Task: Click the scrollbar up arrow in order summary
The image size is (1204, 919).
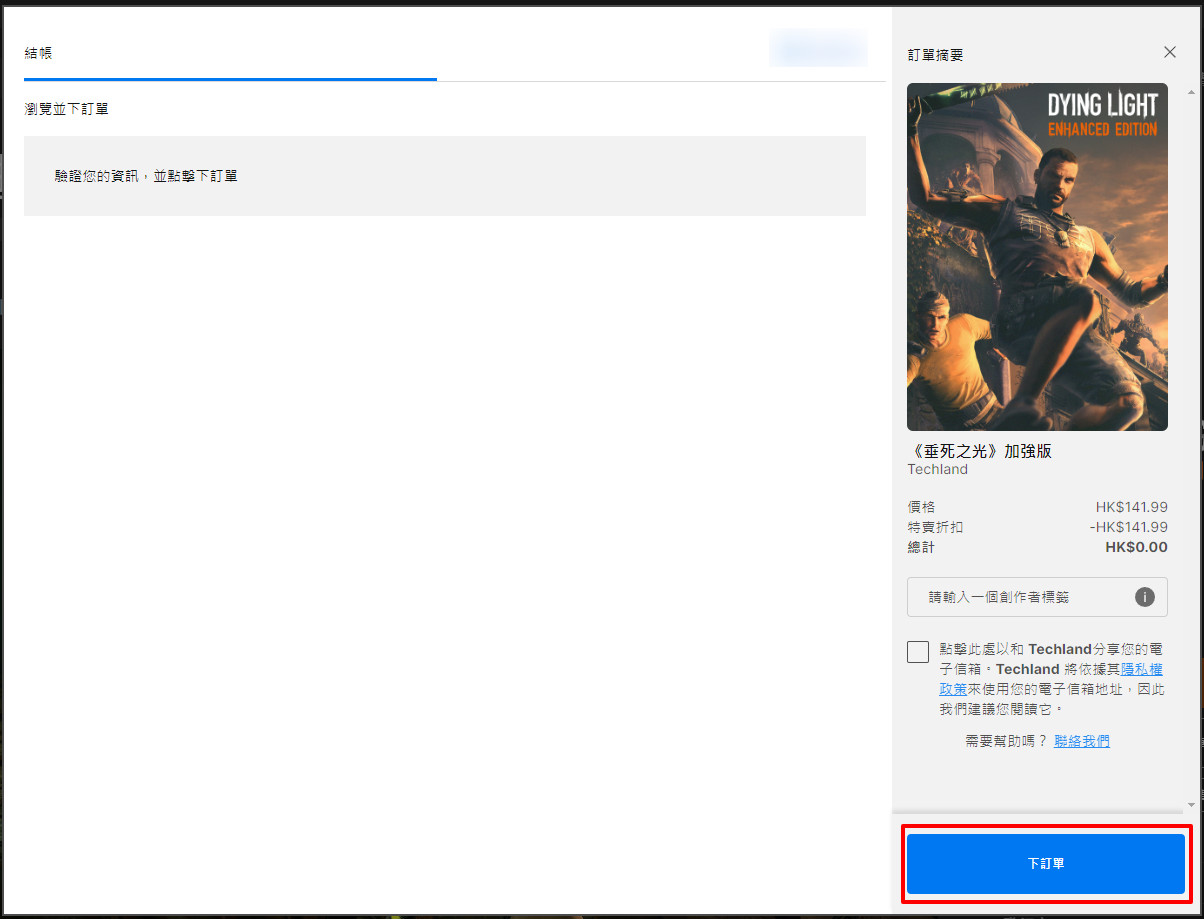Action: [1191, 93]
